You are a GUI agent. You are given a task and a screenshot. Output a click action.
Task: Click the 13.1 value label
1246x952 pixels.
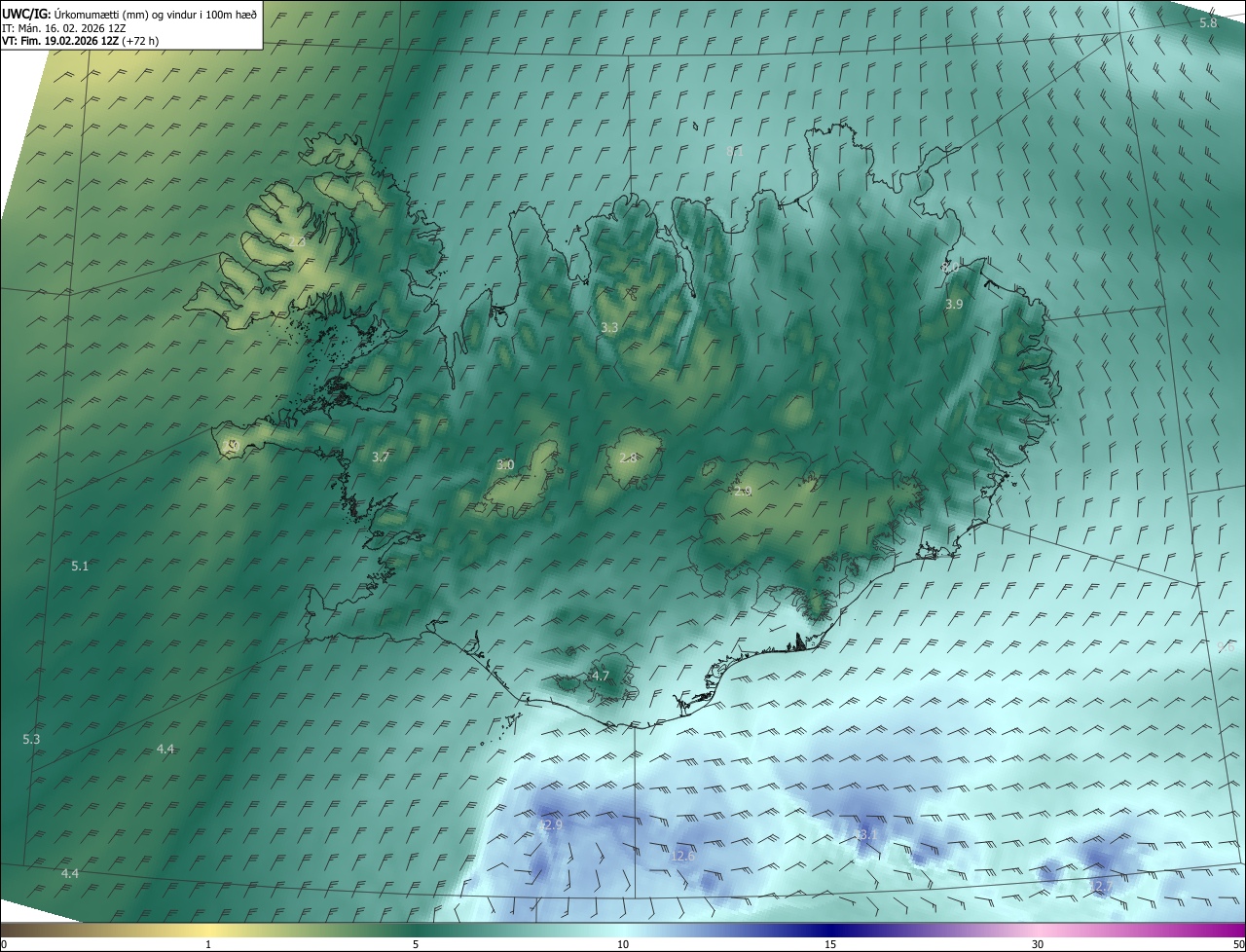click(x=864, y=834)
